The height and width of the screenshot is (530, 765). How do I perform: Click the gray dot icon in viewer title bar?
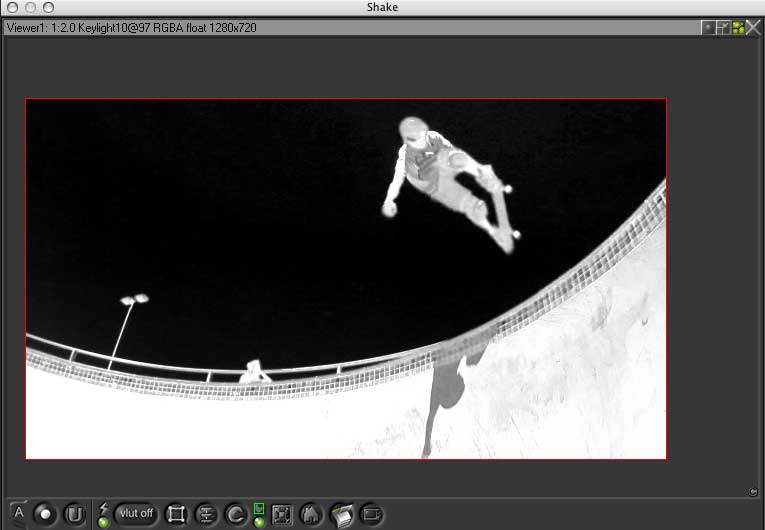[x=708, y=28]
